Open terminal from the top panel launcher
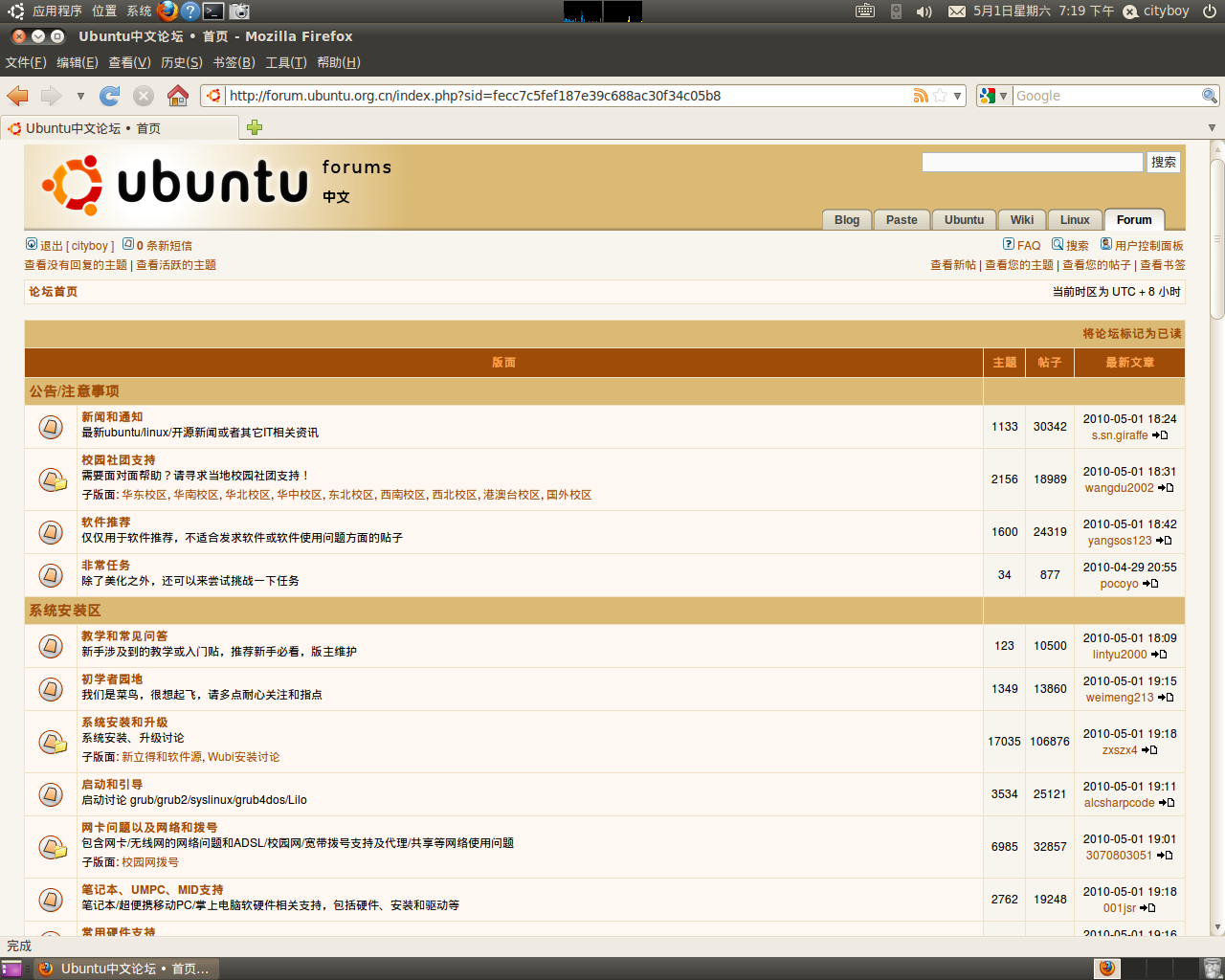This screenshot has width=1225, height=980. [213, 11]
